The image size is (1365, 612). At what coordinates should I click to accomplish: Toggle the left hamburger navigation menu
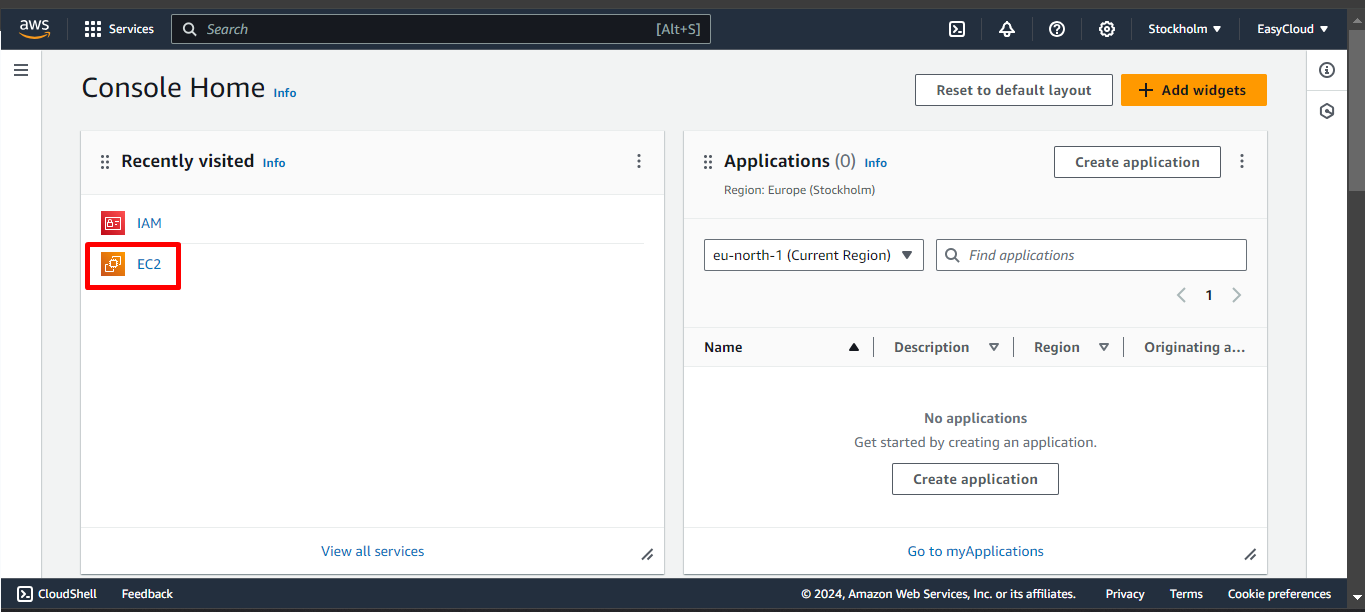click(x=21, y=70)
